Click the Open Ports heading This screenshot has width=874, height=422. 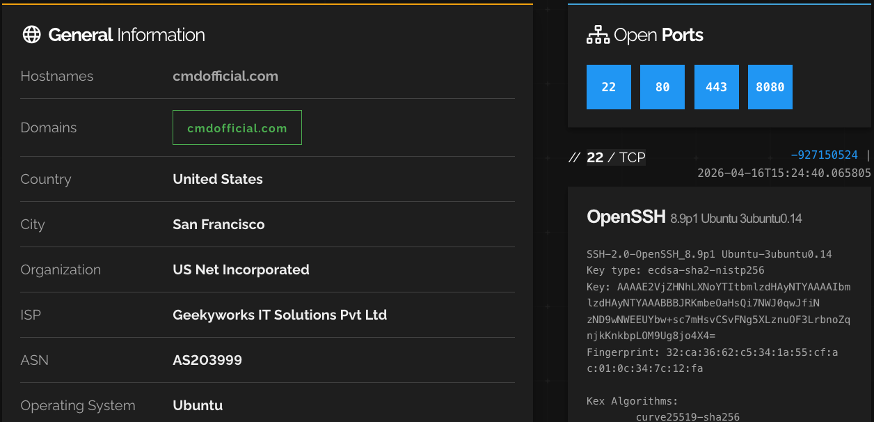point(658,35)
